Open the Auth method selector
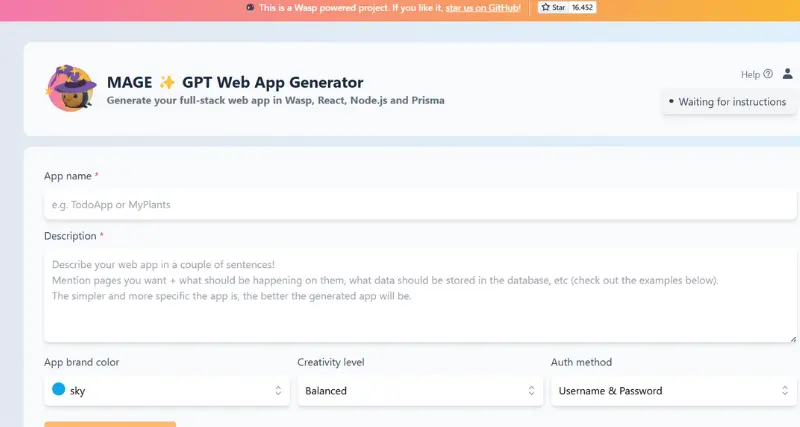800x427 pixels. pyautogui.click(x=671, y=391)
